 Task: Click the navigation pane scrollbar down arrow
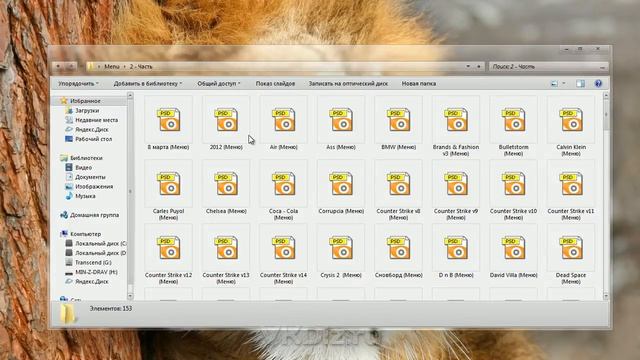tap(130, 296)
